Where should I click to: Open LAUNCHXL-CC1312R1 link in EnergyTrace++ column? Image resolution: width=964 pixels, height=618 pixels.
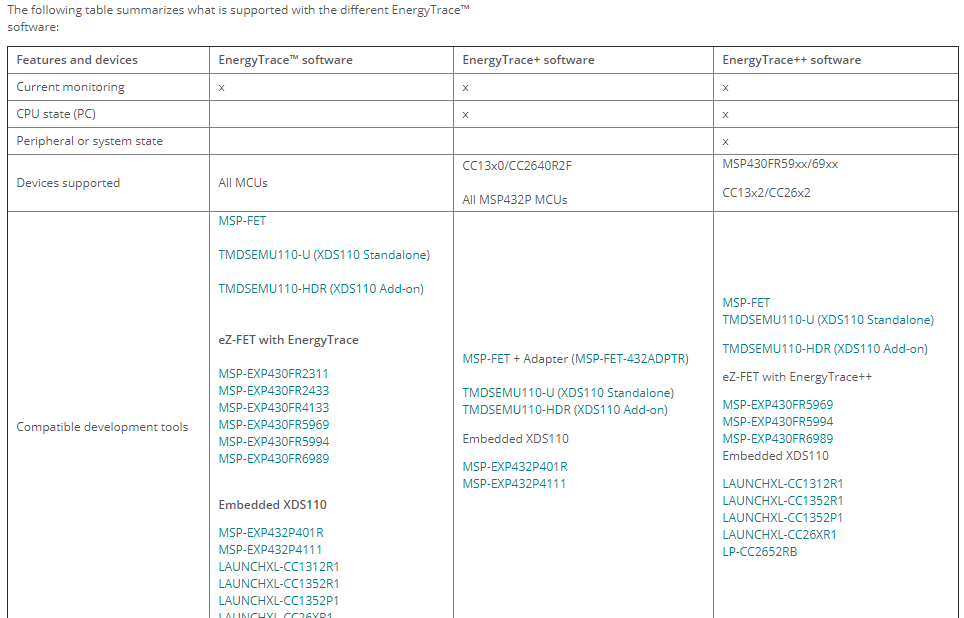click(x=783, y=484)
